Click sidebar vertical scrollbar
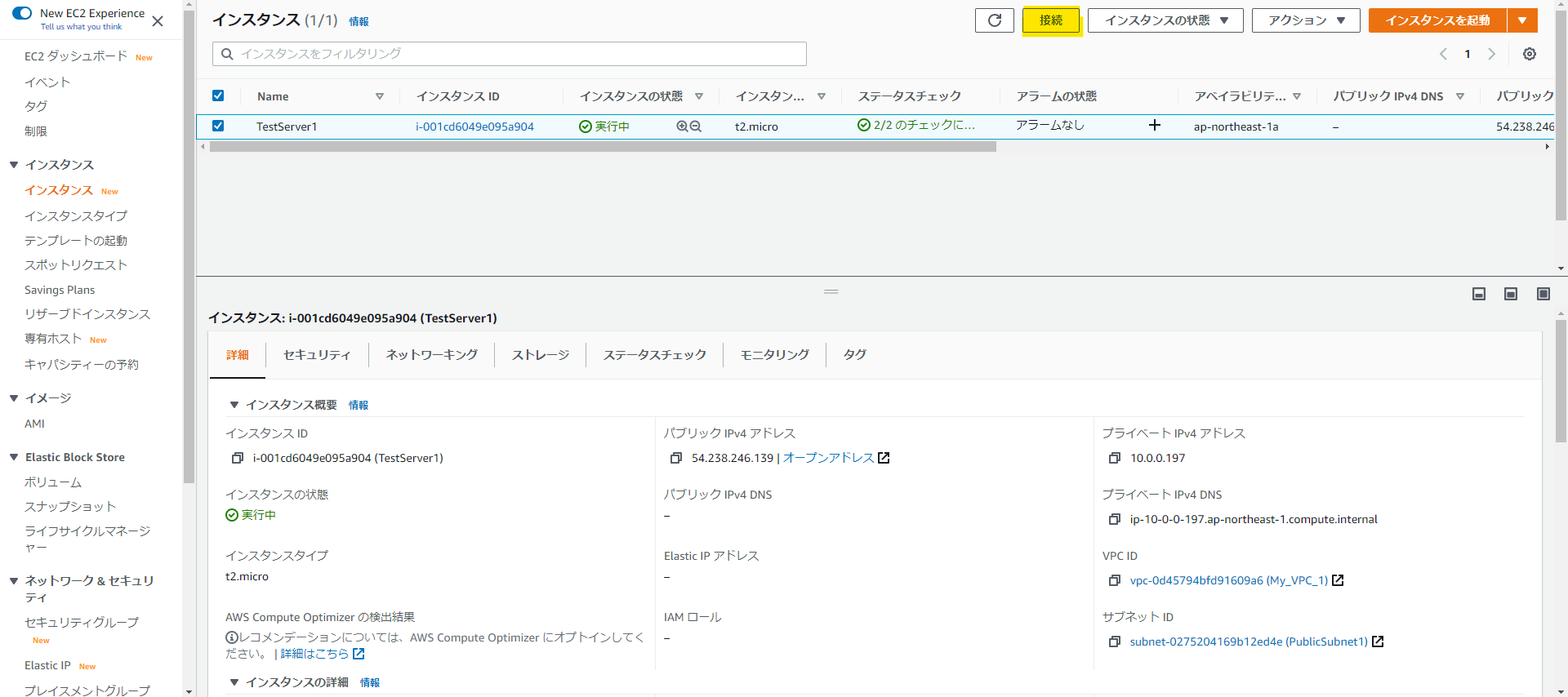This screenshot has height=697, width=1568. [189, 245]
